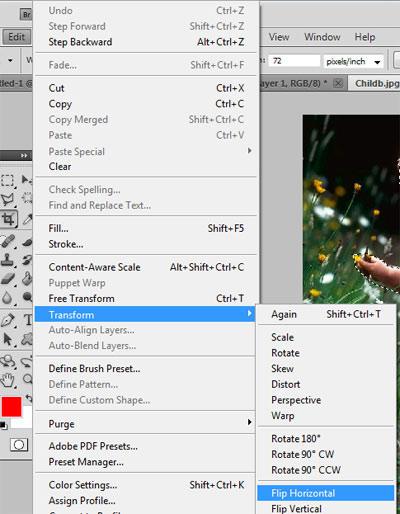Click the resolution field showing 72
The width and height of the screenshot is (400, 514).
[x=295, y=61]
